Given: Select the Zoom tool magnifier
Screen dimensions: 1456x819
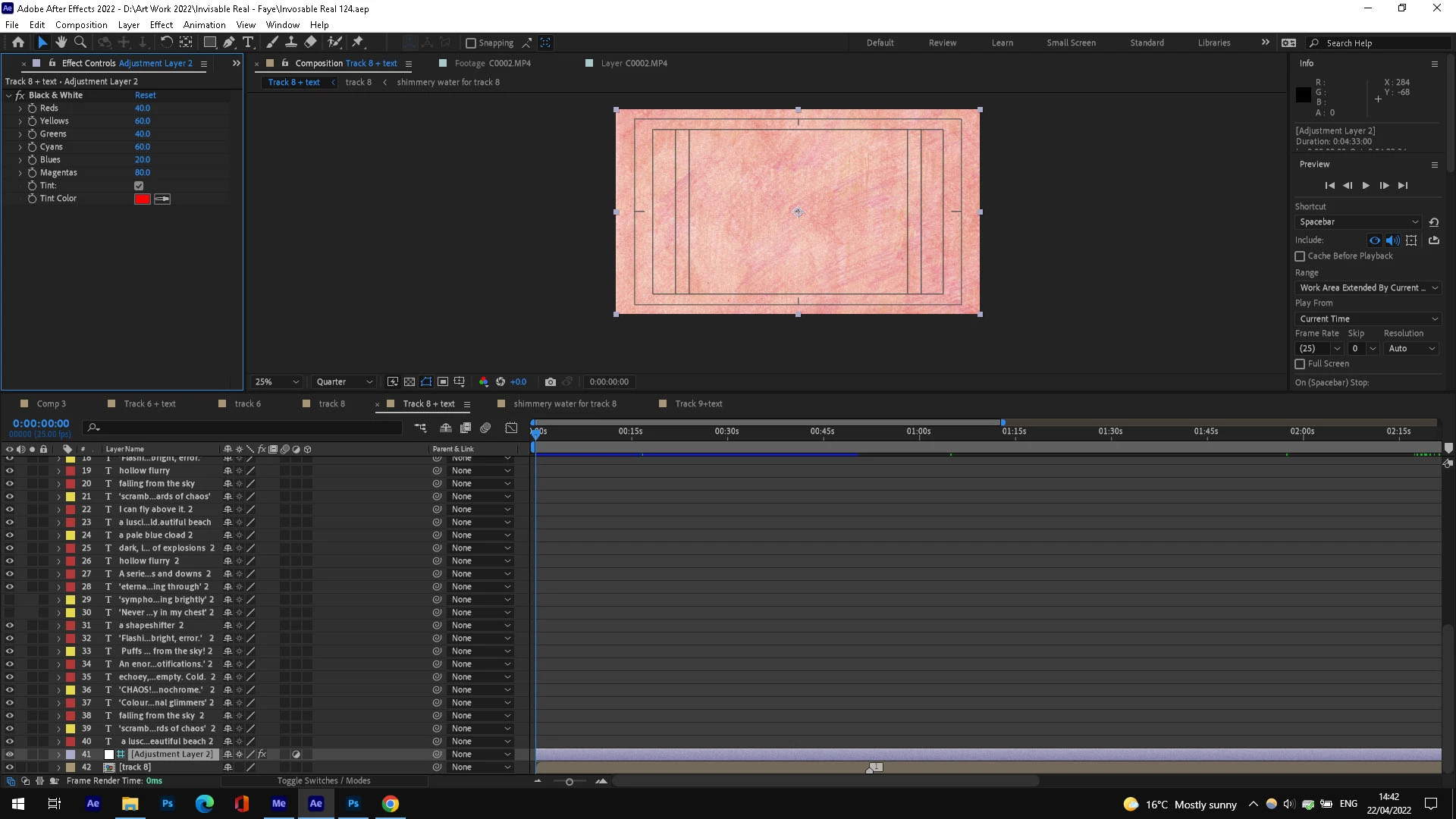Looking at the screenshot, I should (x=80, y=42).
